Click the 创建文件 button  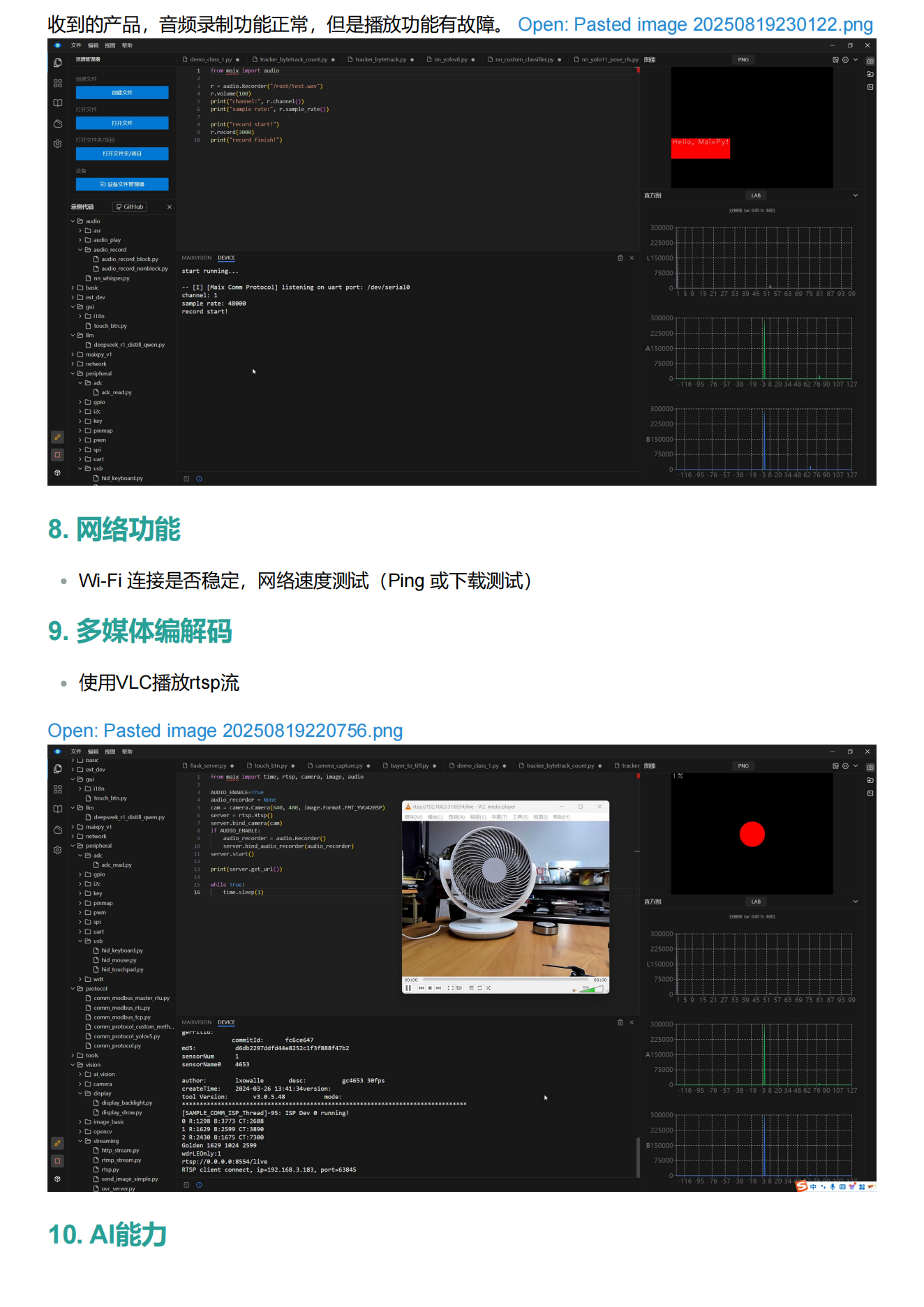pyautogui.click(x=122, y=93)
